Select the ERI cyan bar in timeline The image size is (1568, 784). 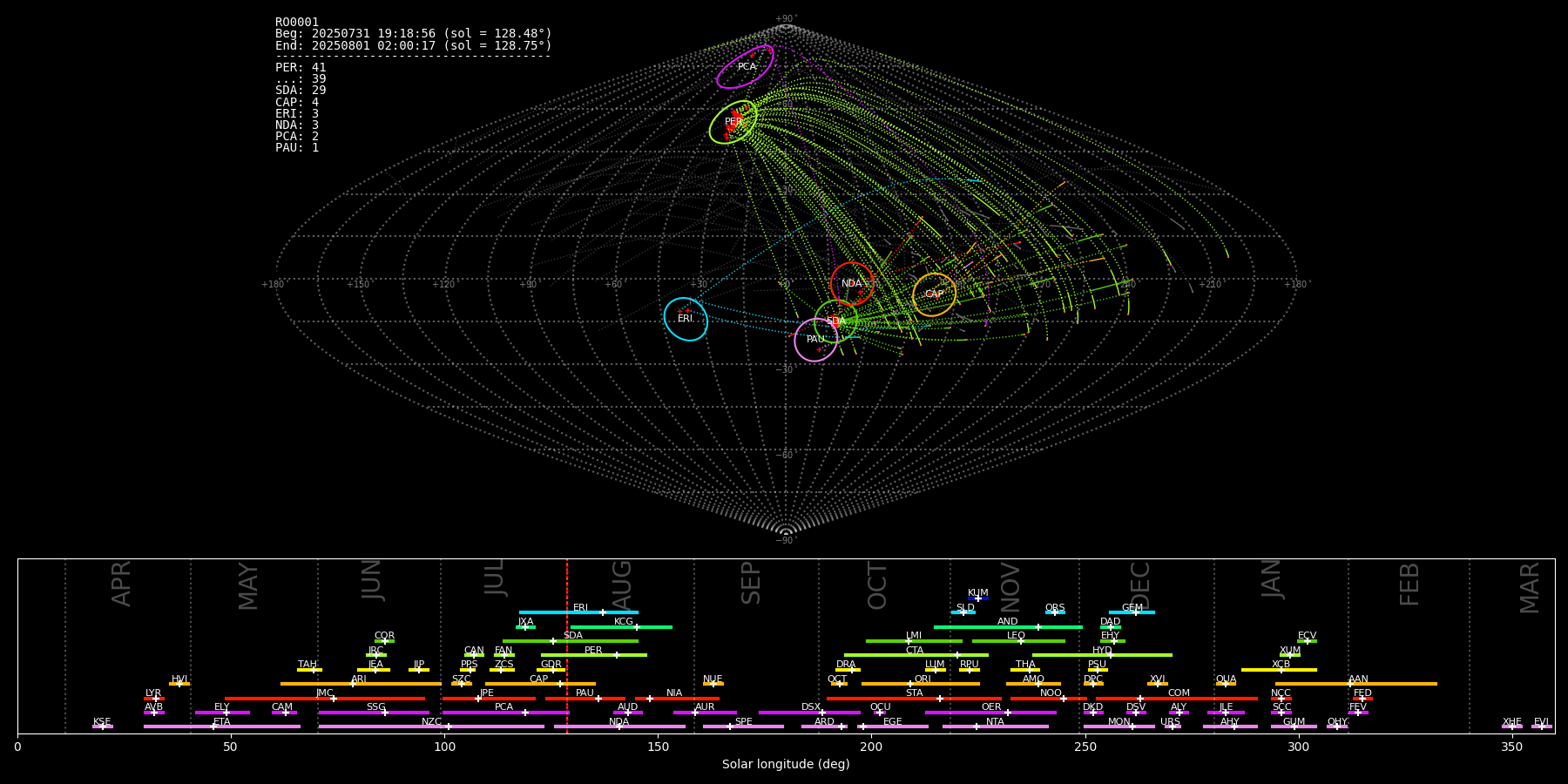click(578, 612)
